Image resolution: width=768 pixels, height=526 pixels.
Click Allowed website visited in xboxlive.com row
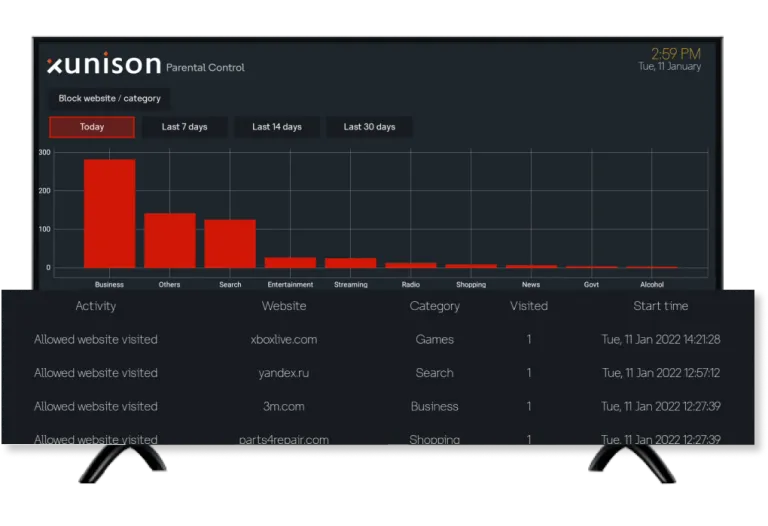point(96,339)
